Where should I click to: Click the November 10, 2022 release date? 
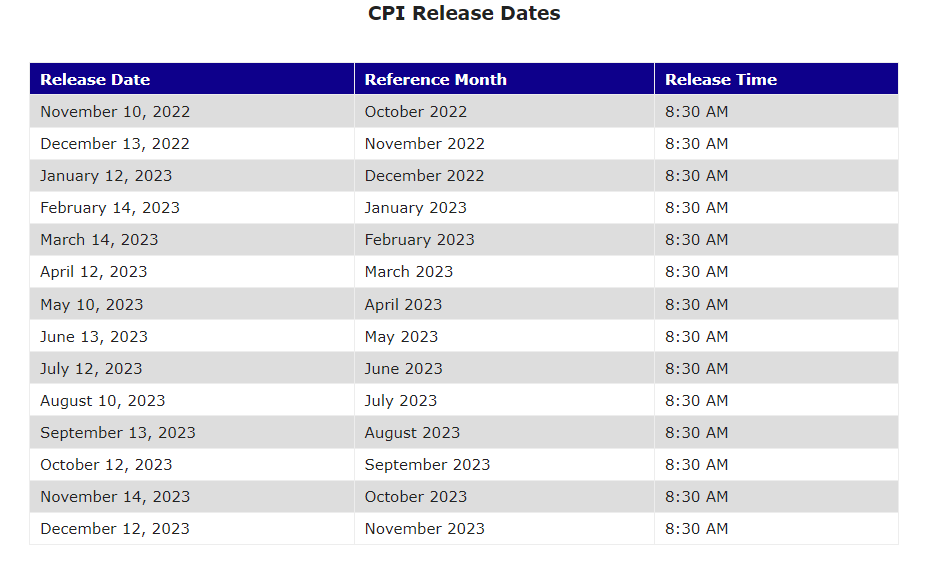point(115,112)
